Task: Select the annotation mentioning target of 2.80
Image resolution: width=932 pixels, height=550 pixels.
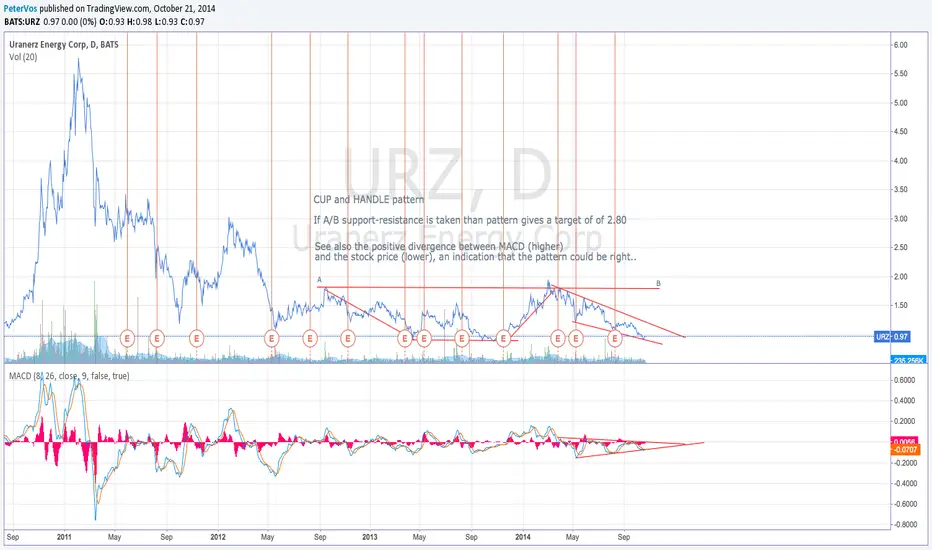Action: [x=470, y=220]
